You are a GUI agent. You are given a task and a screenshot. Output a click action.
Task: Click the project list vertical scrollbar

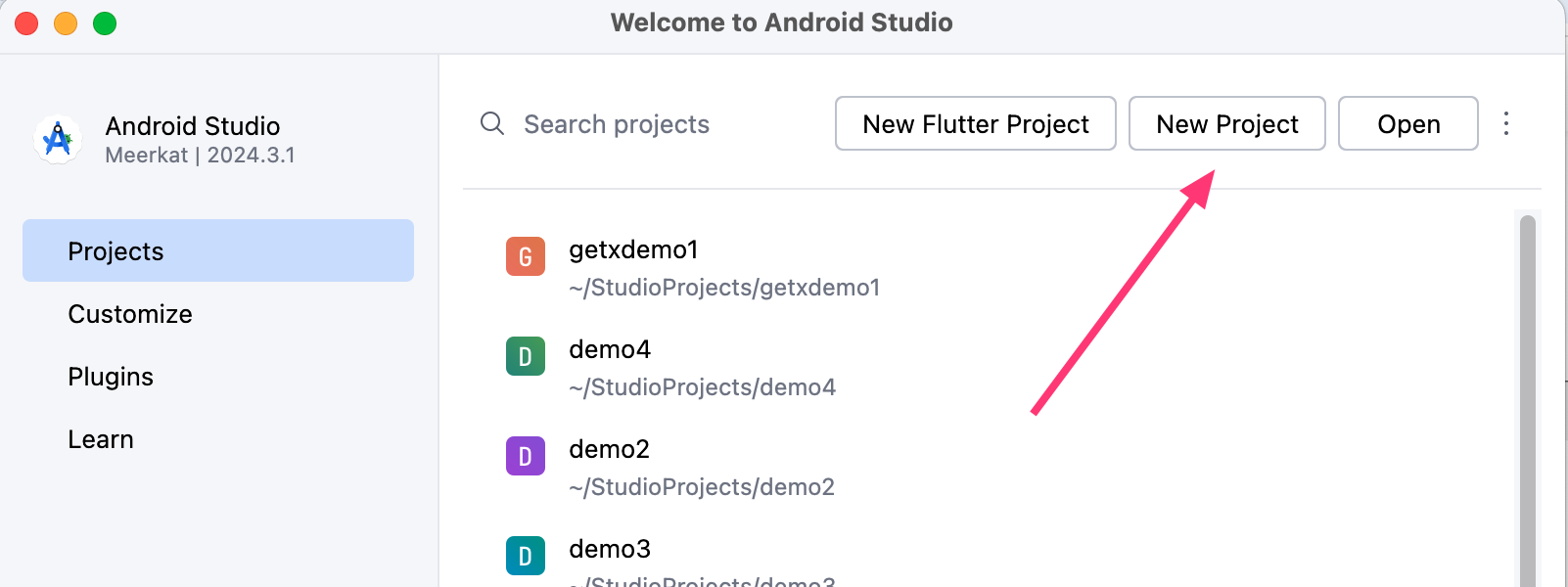1527,391
